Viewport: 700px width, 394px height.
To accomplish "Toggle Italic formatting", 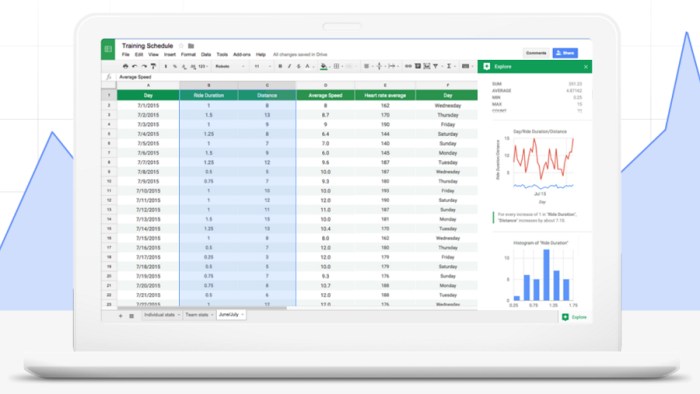I will 289,66.
